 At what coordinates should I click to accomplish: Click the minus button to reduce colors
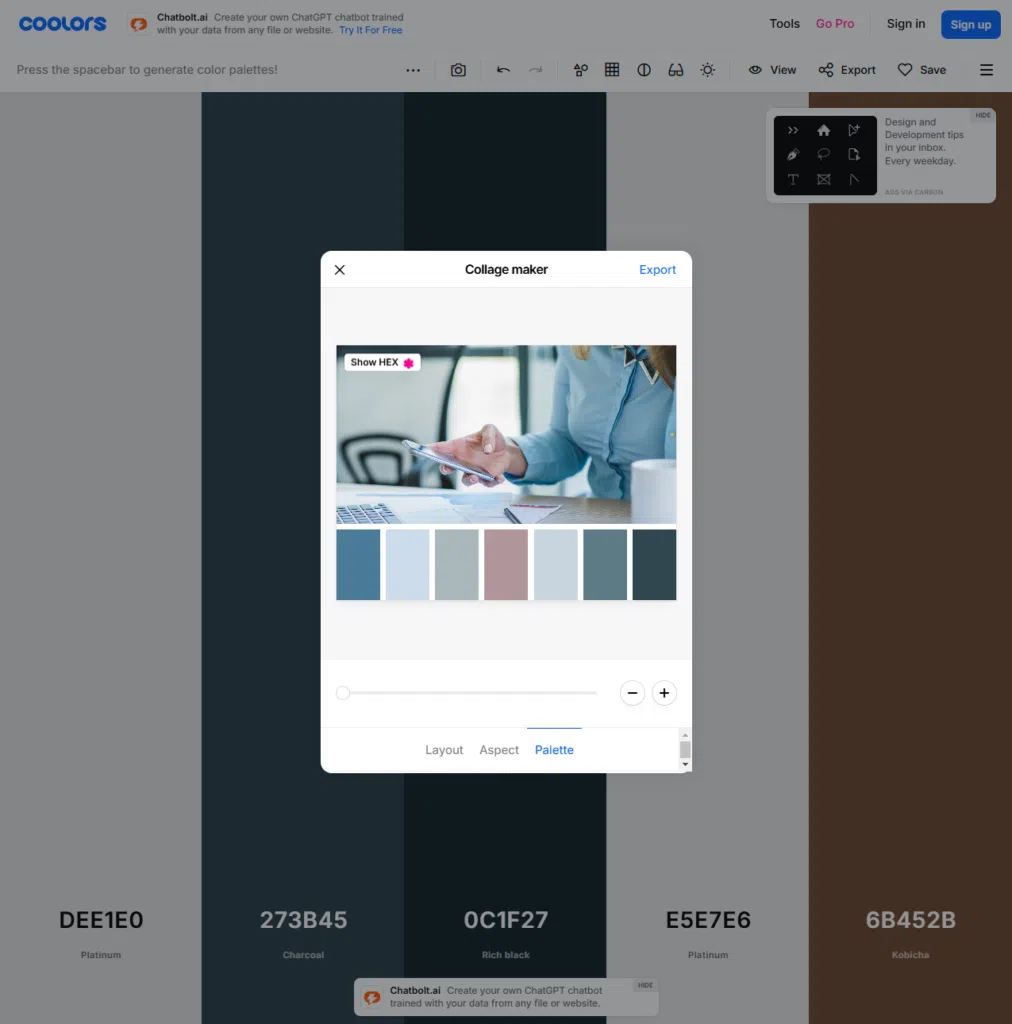632,693
